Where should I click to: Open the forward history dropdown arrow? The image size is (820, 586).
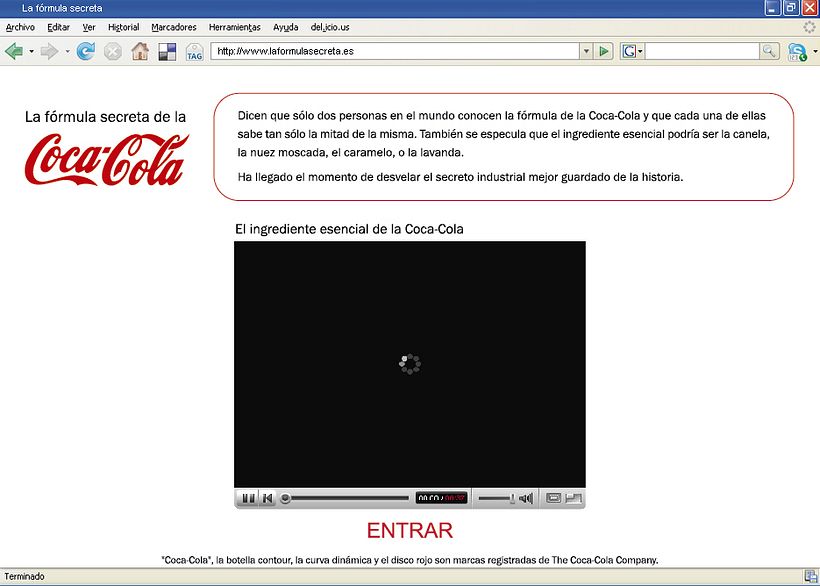[67, 51]
